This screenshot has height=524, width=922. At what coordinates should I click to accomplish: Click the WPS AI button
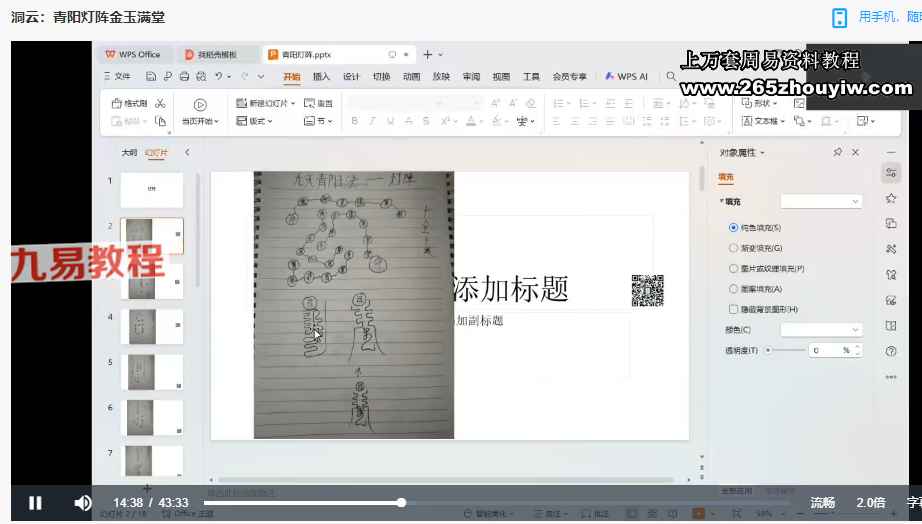coord(626,76)
